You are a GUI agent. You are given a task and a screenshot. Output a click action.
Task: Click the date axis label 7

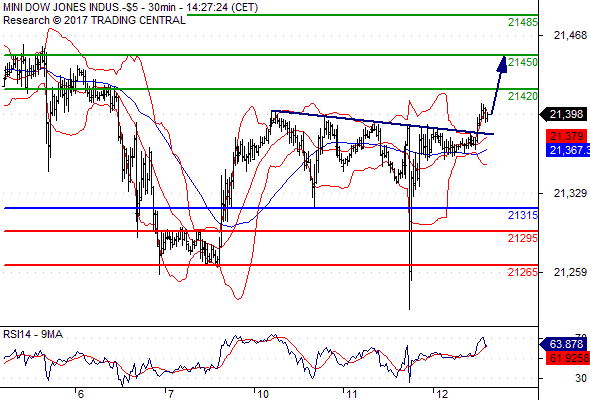(x=170, y=394)
